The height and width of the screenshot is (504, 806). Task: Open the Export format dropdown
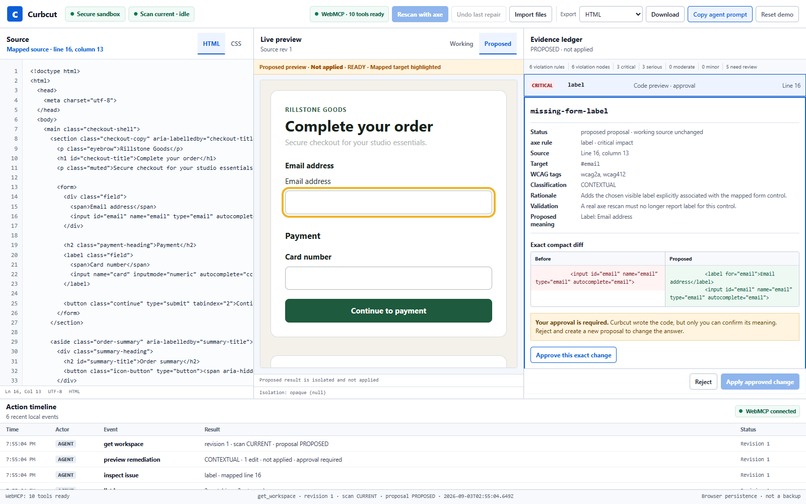(x=611, y=14)
